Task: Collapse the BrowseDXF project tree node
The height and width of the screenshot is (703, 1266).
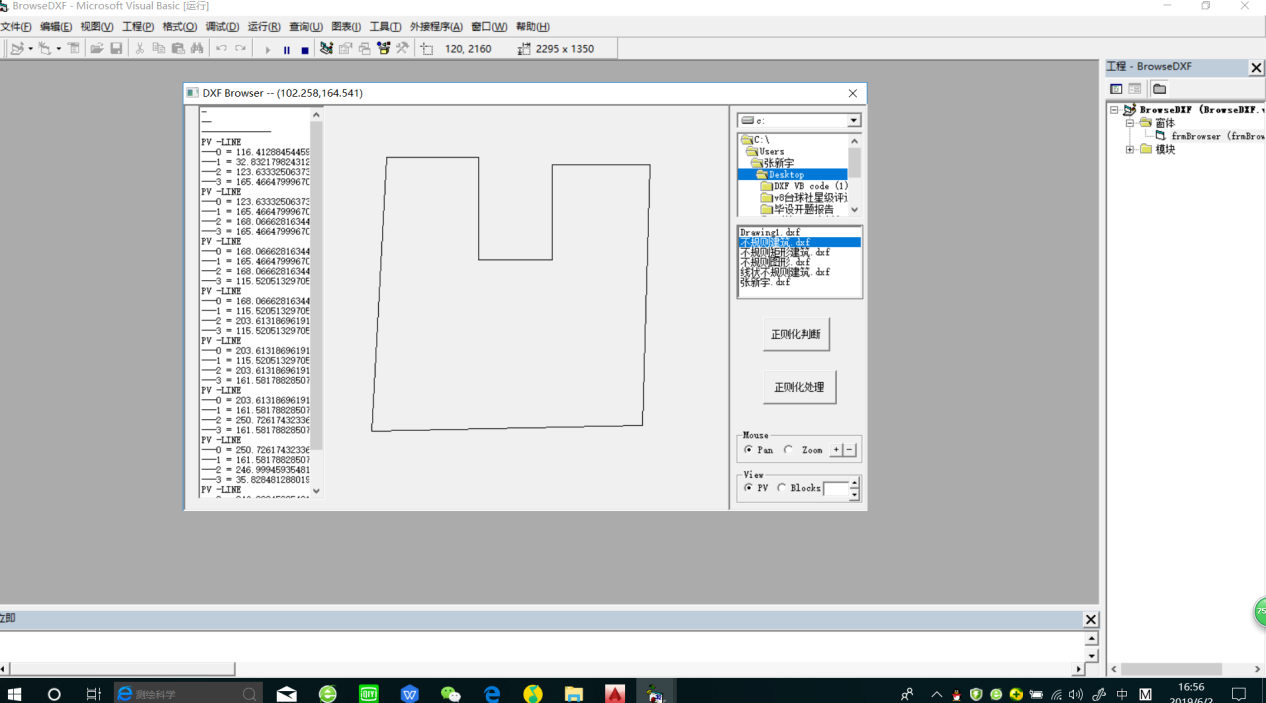Action: (1114, 110)
